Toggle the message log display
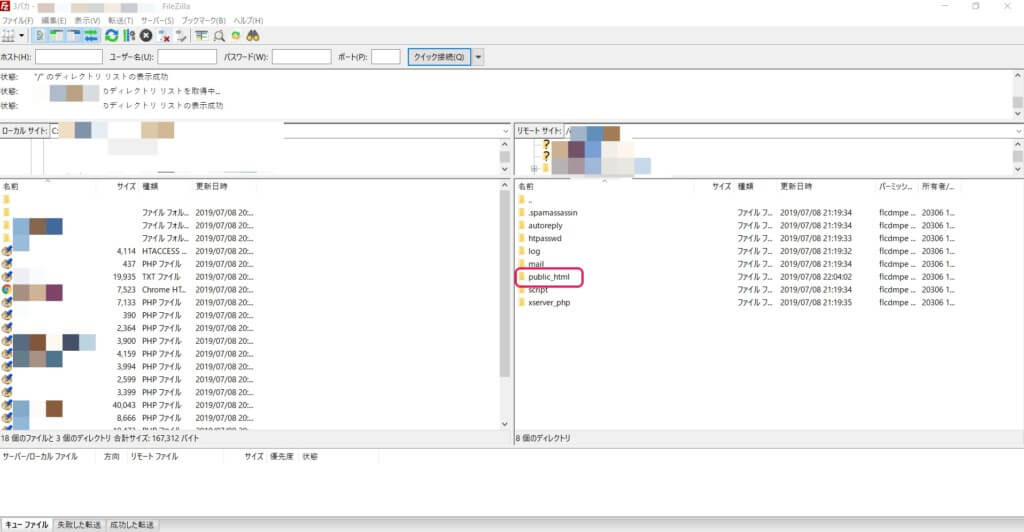Screen dimensions: 1024x532 [39, 36]
